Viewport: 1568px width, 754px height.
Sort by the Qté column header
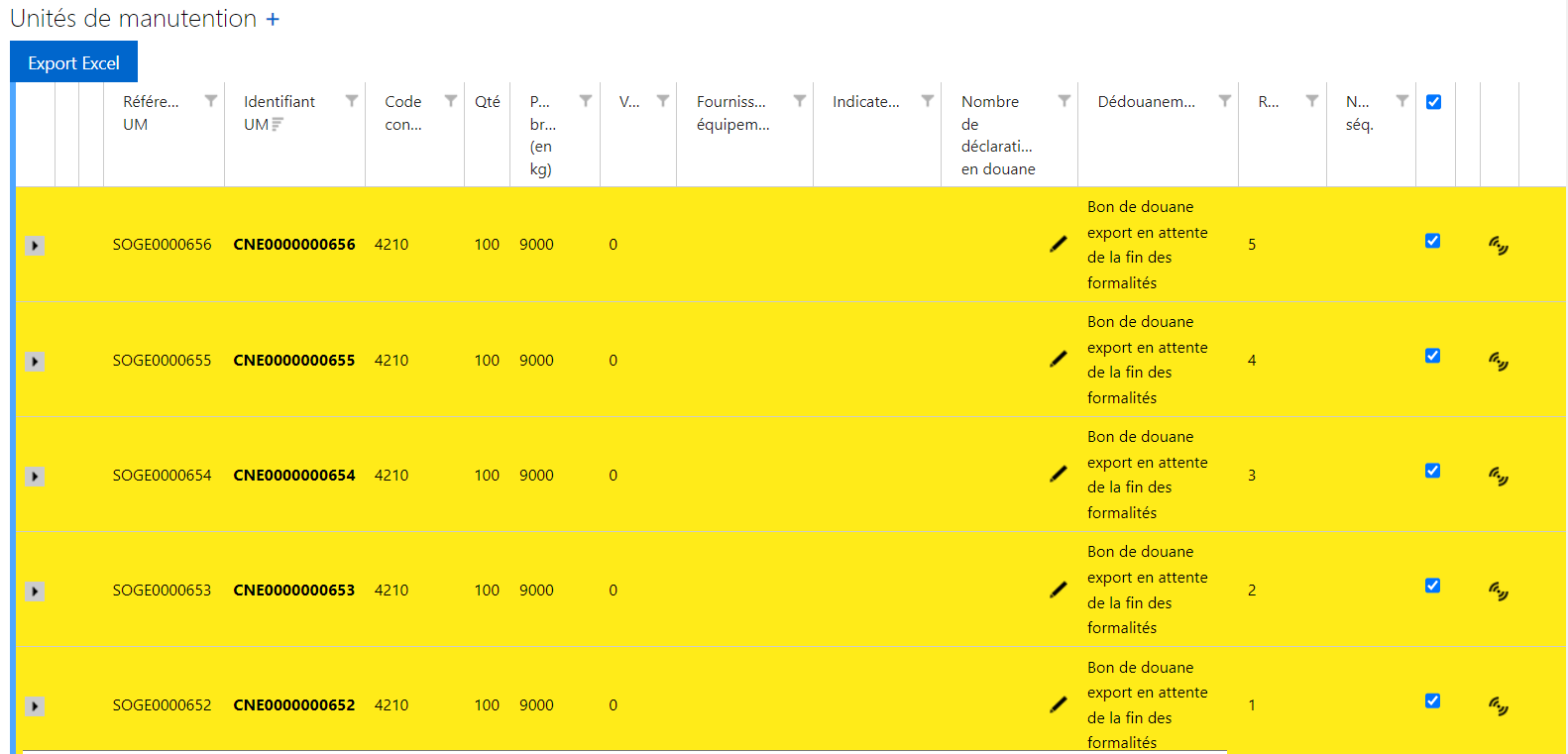coord(487,101)
